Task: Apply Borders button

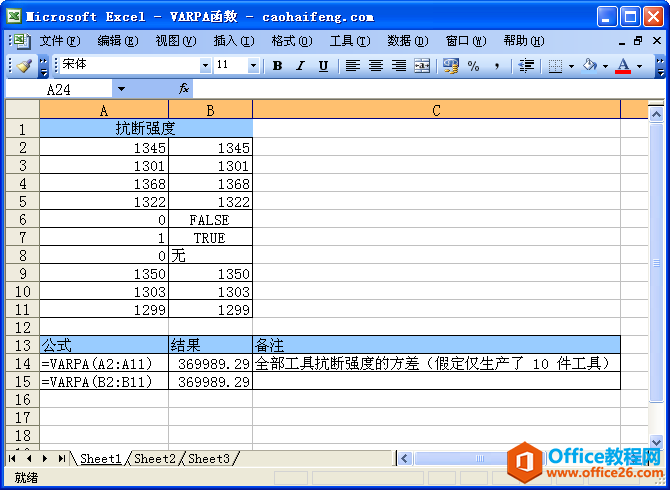Action: [x=555, y=66]
